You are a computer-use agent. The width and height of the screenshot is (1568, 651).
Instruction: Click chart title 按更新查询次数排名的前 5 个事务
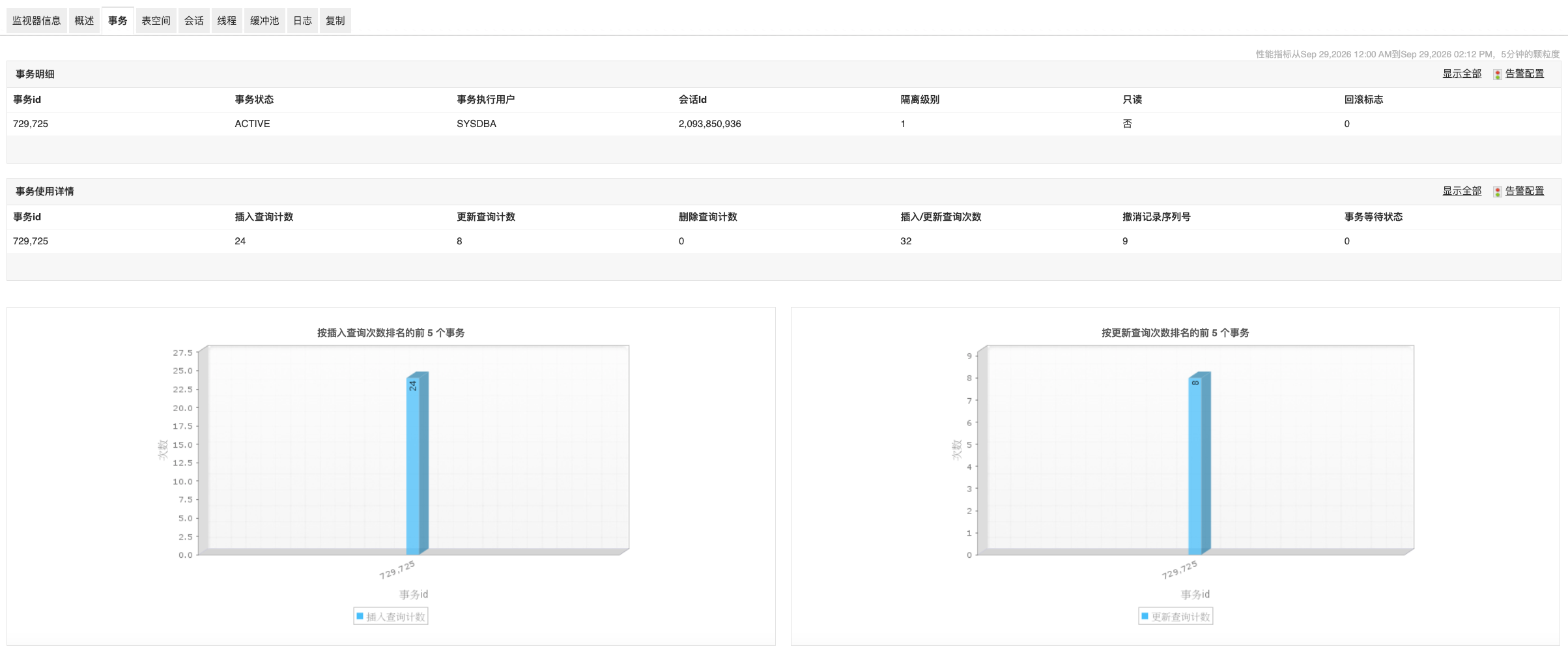pyautogui.click(x=1175, y=333)
